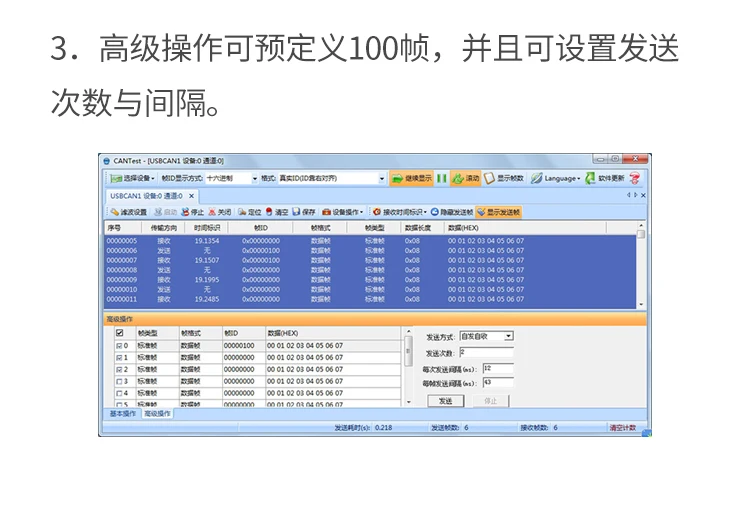Screen dimensions: 750x513
Task: Check frame 3 checkbox
Action: click(119, 381)
